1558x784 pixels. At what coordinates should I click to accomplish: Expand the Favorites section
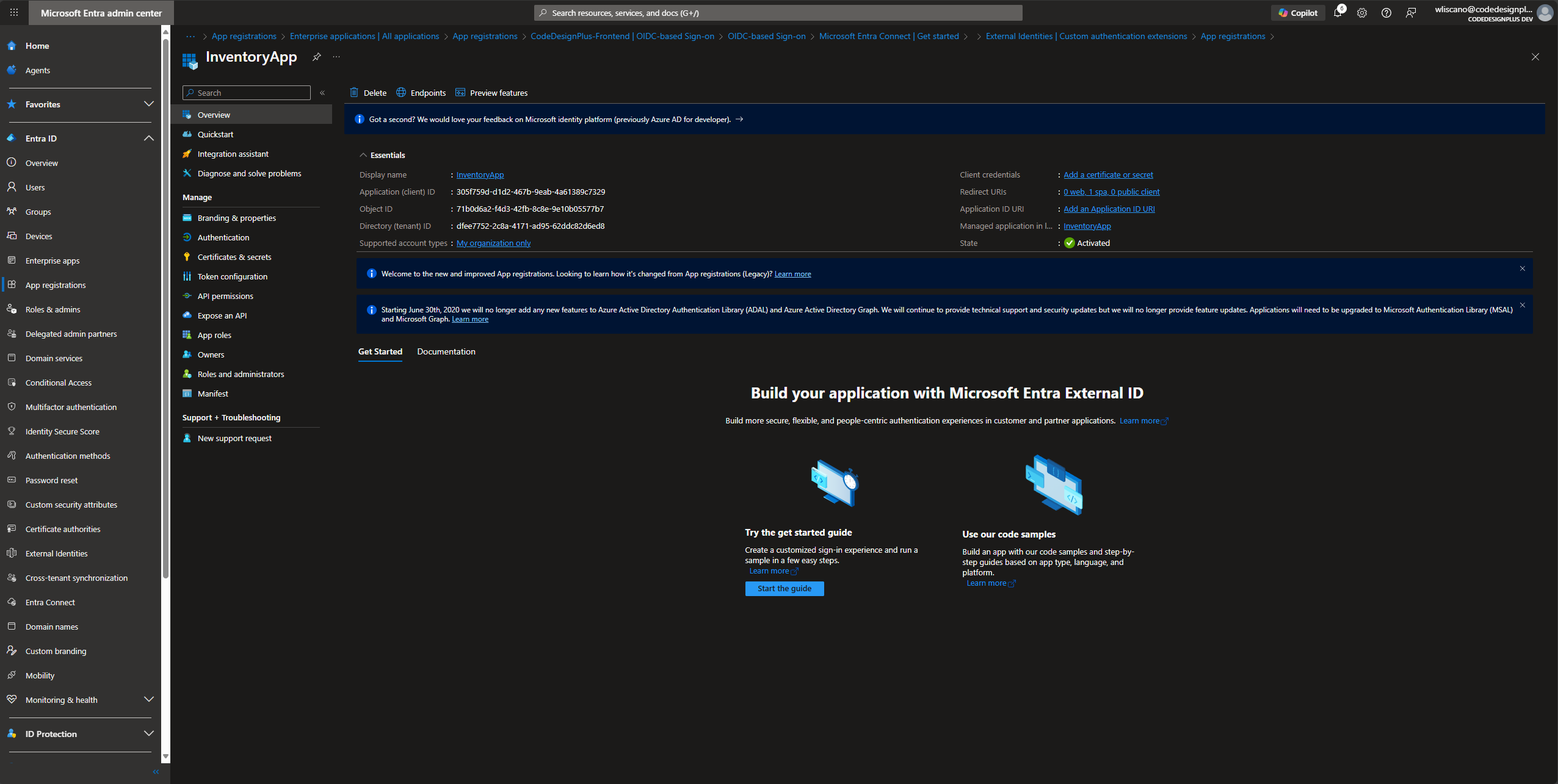click(x=148, y=104)
